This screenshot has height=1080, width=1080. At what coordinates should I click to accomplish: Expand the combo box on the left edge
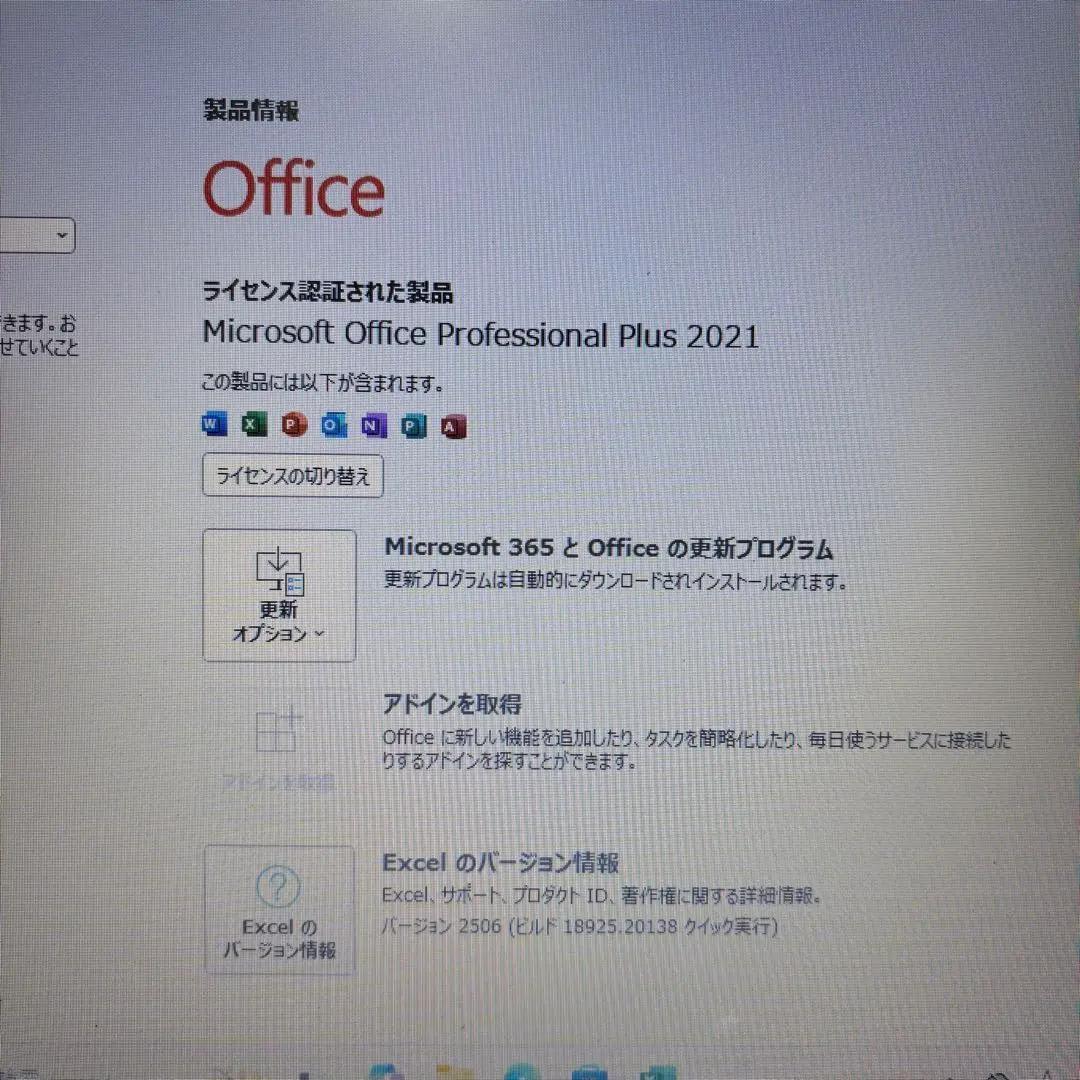coord(36,236)
